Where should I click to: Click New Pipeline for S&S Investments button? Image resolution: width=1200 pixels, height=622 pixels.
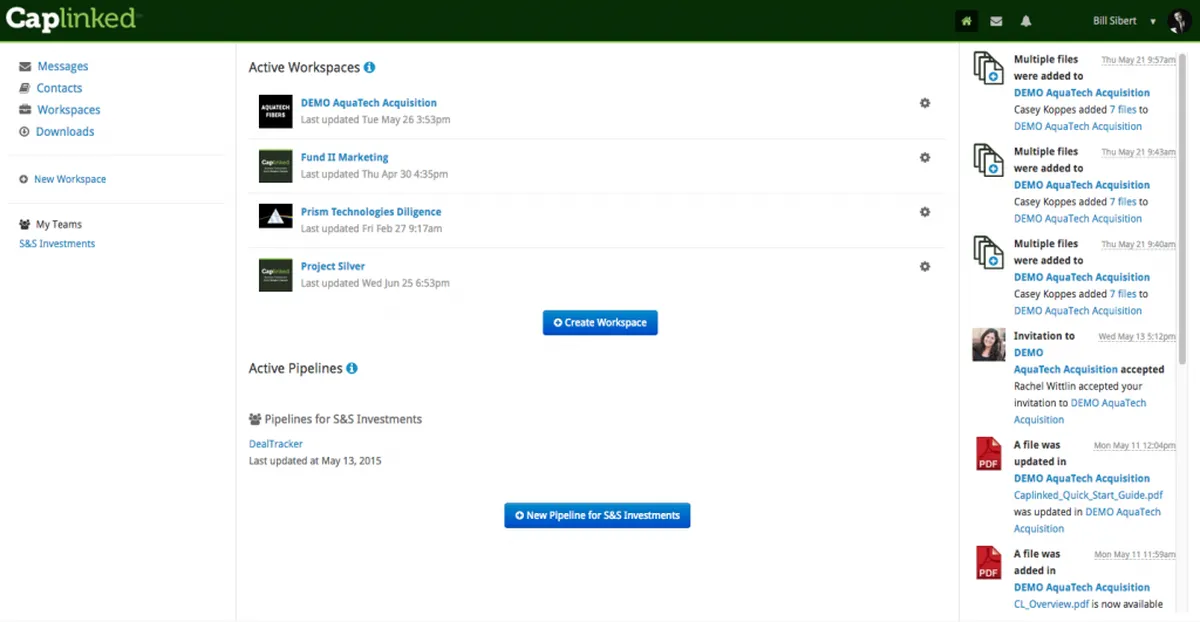(597, 516)
